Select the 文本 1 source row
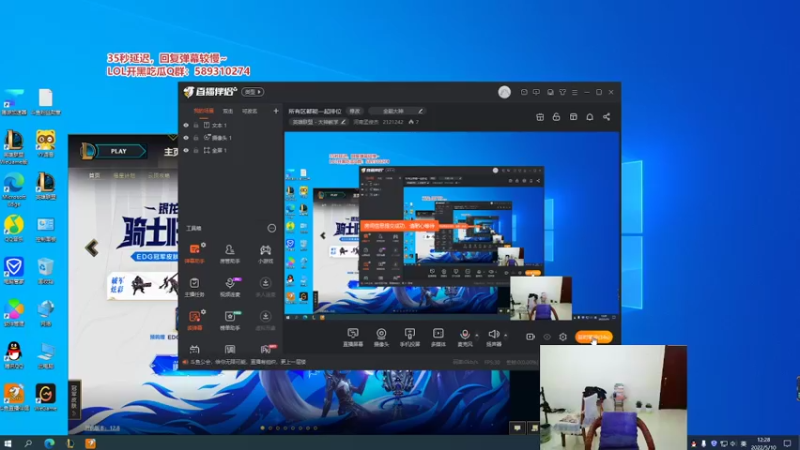This screenshot has width=800, height=450. pyautogui.click(x=231, y=125)
